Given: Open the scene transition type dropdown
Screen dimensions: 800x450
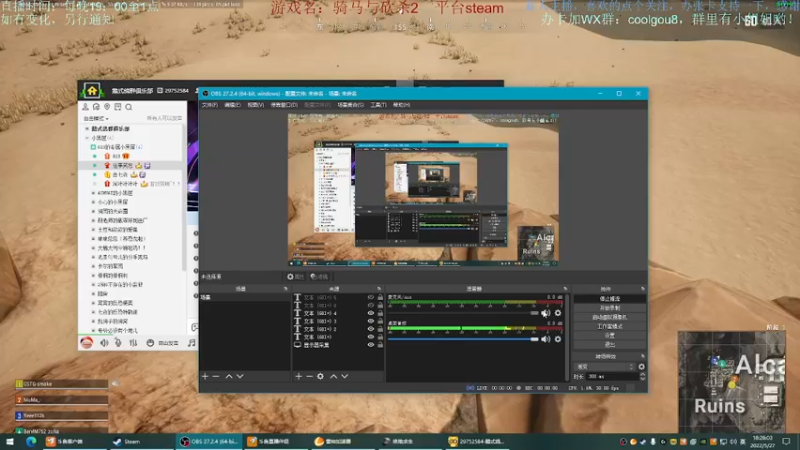Looking at the screenshot, I should click(605, 366).
